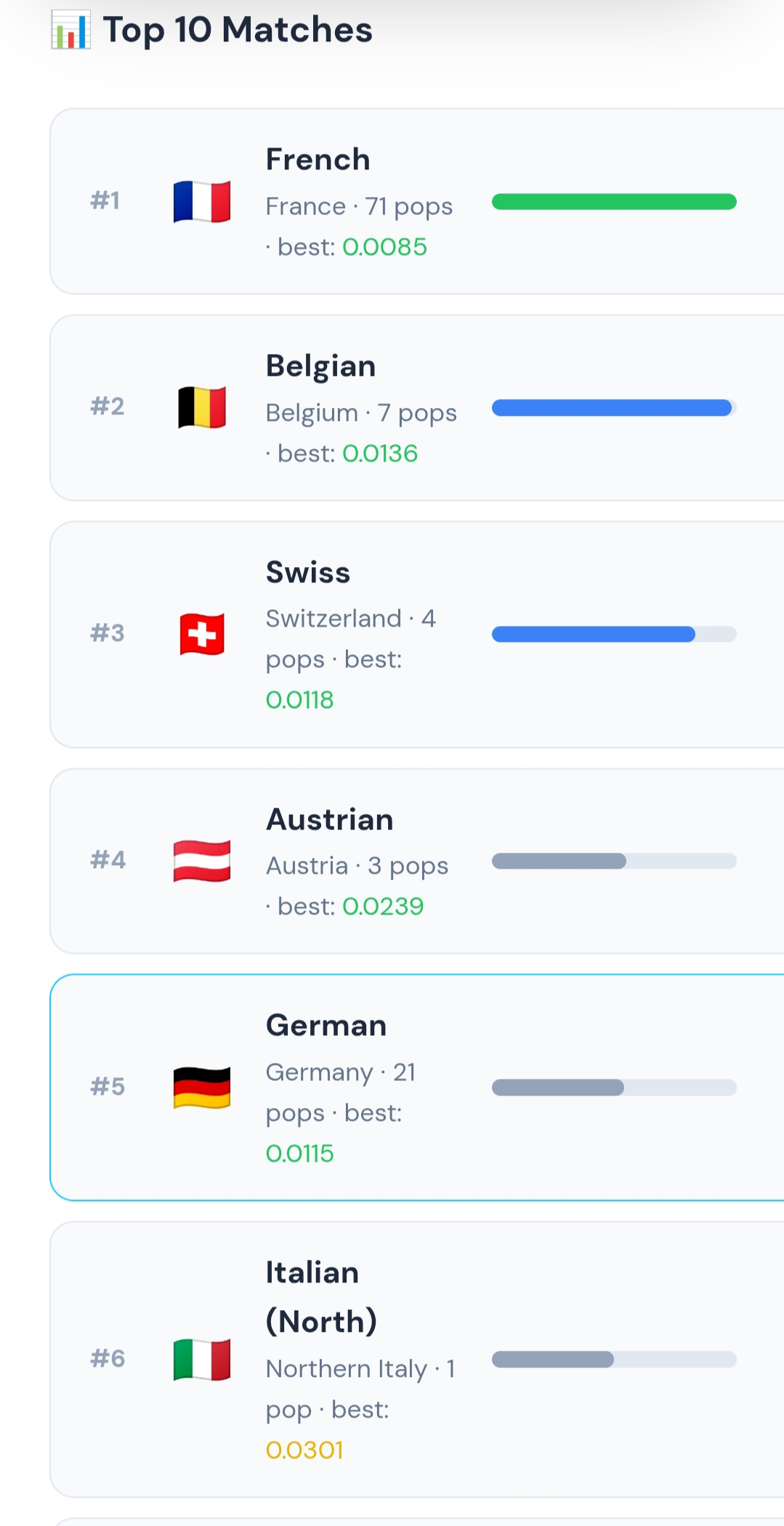784x1526 pixels.
Task: Click the Switzerland flag icon
Action: [202, 634]
